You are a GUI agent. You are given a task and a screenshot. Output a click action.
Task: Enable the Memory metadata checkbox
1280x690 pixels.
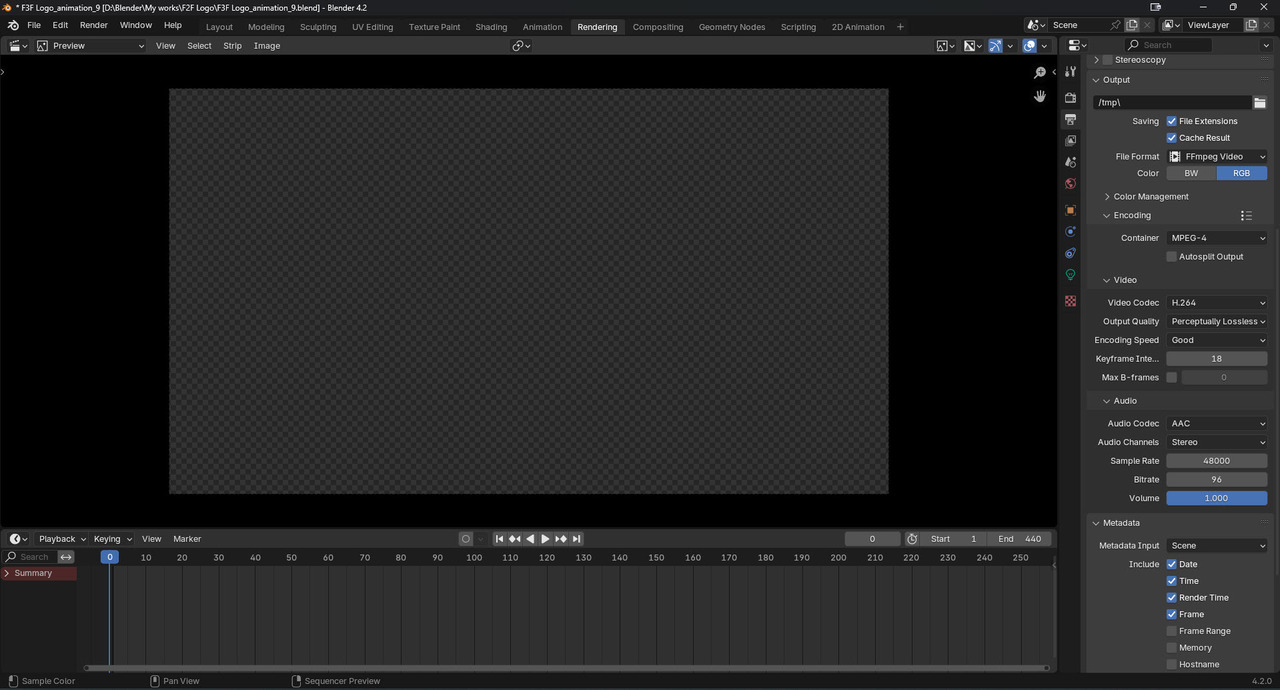pyautogui.click(x=1172, y=648)
